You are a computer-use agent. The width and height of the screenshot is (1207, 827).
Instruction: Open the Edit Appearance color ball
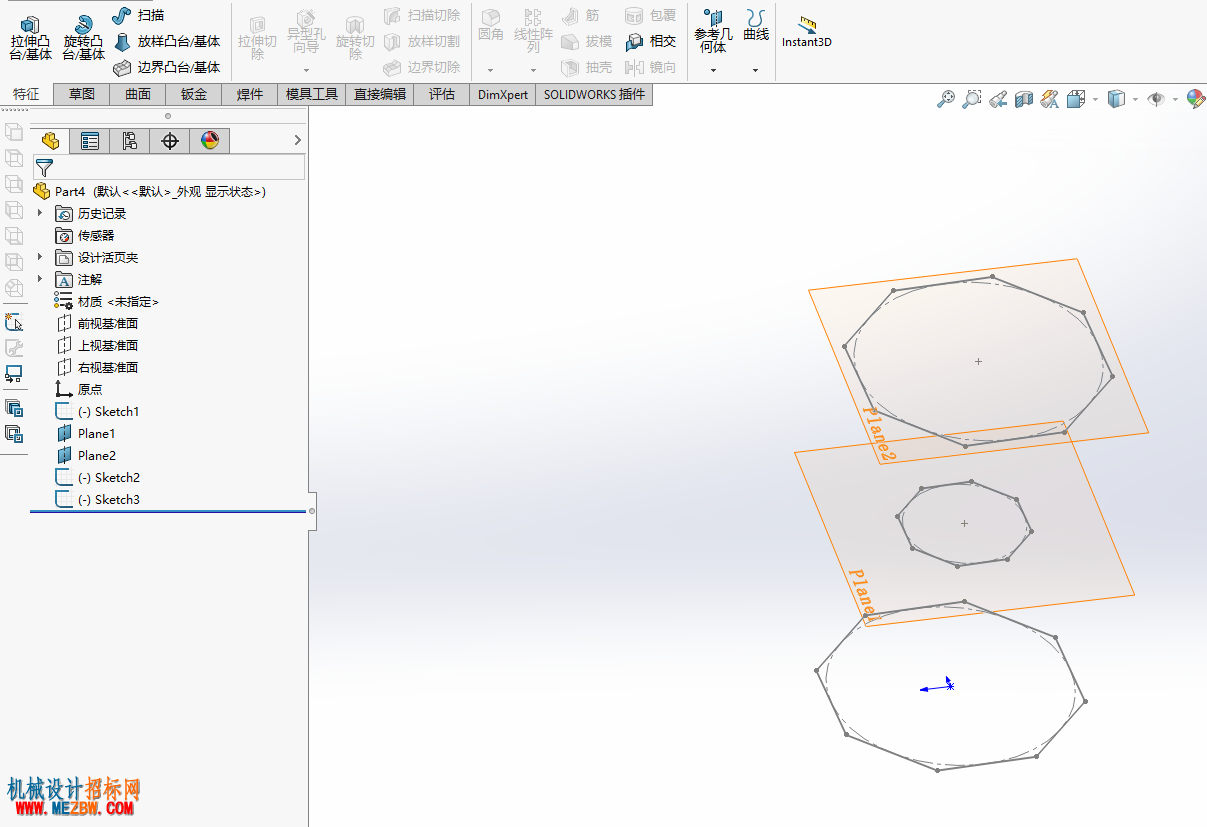tap(1195, 99)
